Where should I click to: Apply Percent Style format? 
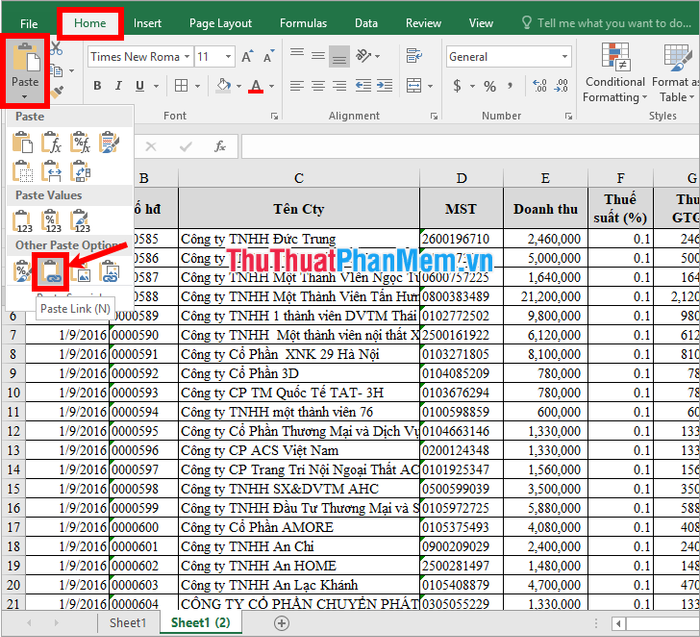(490, 86)
